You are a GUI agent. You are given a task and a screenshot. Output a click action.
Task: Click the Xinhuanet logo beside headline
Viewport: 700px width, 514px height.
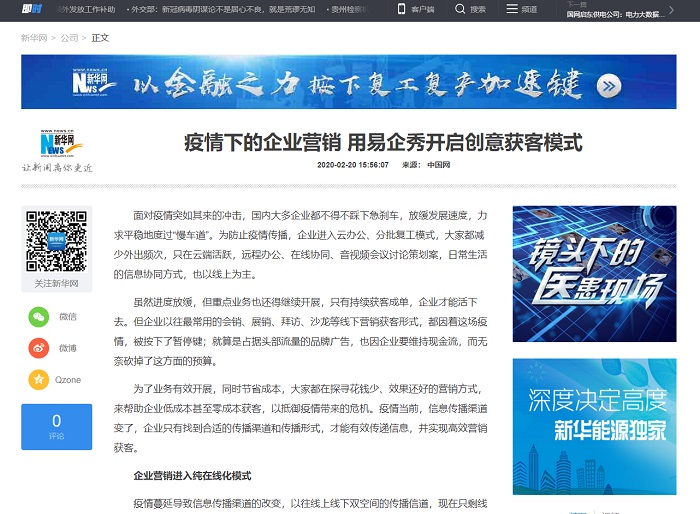pyautogui.click(x=61, y=145)
